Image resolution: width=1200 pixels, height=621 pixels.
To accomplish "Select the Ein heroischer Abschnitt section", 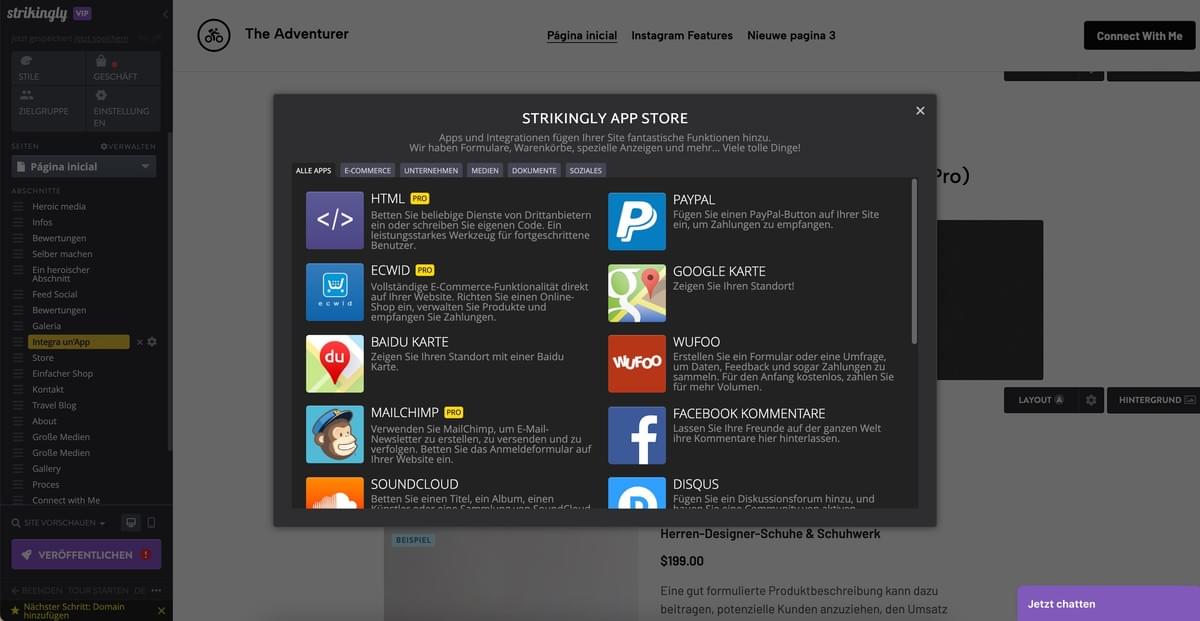I will coord(61,274).
